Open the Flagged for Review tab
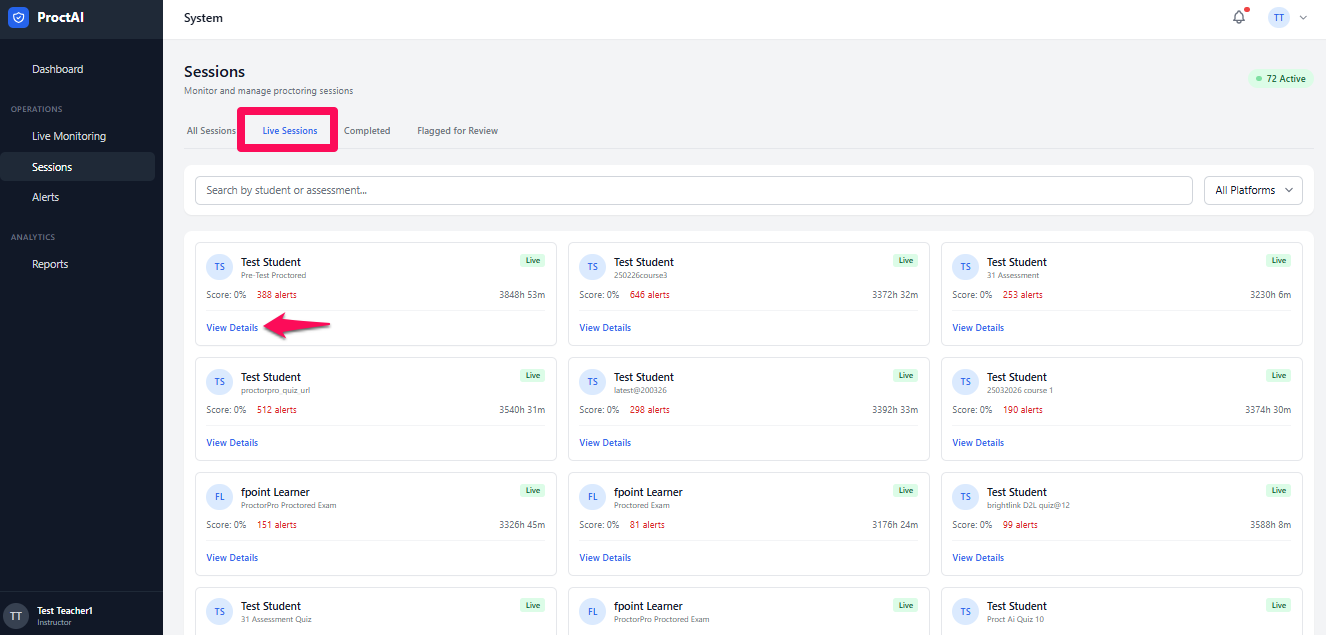Viewport: 1326px width, 635px height. tap(457, 131)
